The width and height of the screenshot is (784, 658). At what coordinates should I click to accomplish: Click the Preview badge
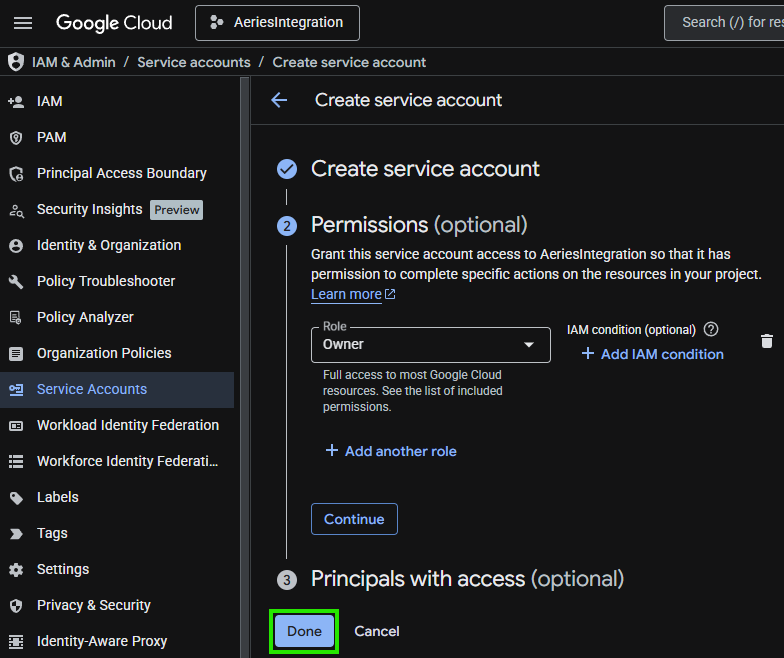coord(176,210)
